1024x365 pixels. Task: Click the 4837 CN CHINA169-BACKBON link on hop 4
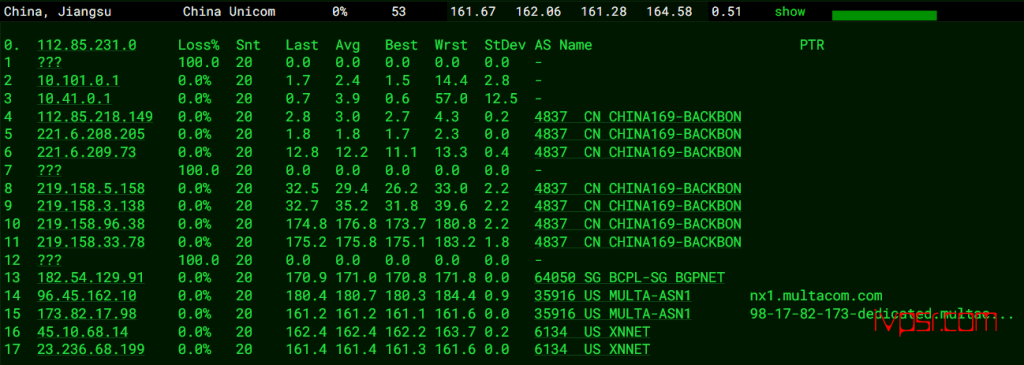(x=638, y=116)
